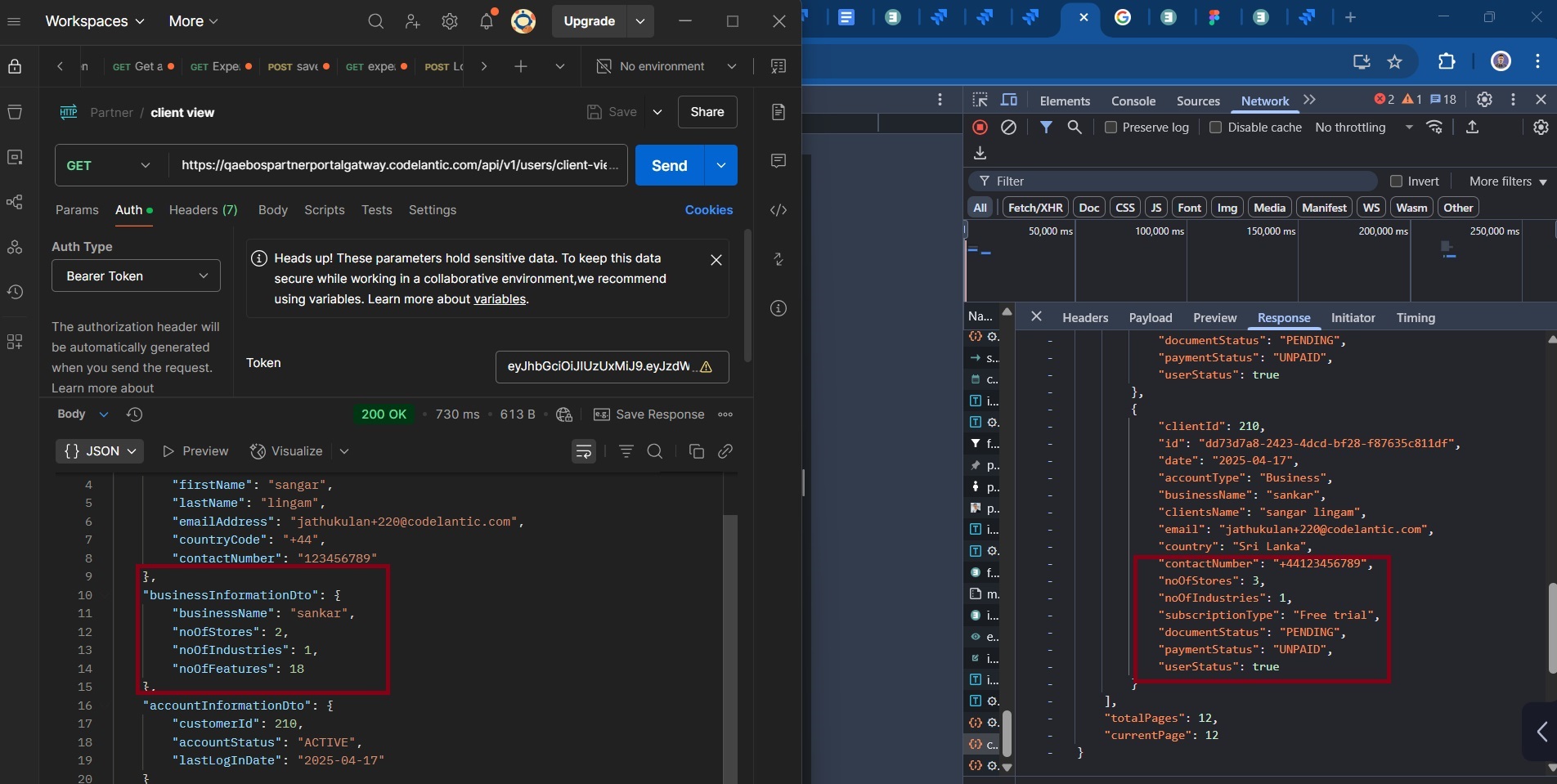Open invite collaborators icon in Postman
Viewport: 1557px width, 784px height.
[413, 21]
